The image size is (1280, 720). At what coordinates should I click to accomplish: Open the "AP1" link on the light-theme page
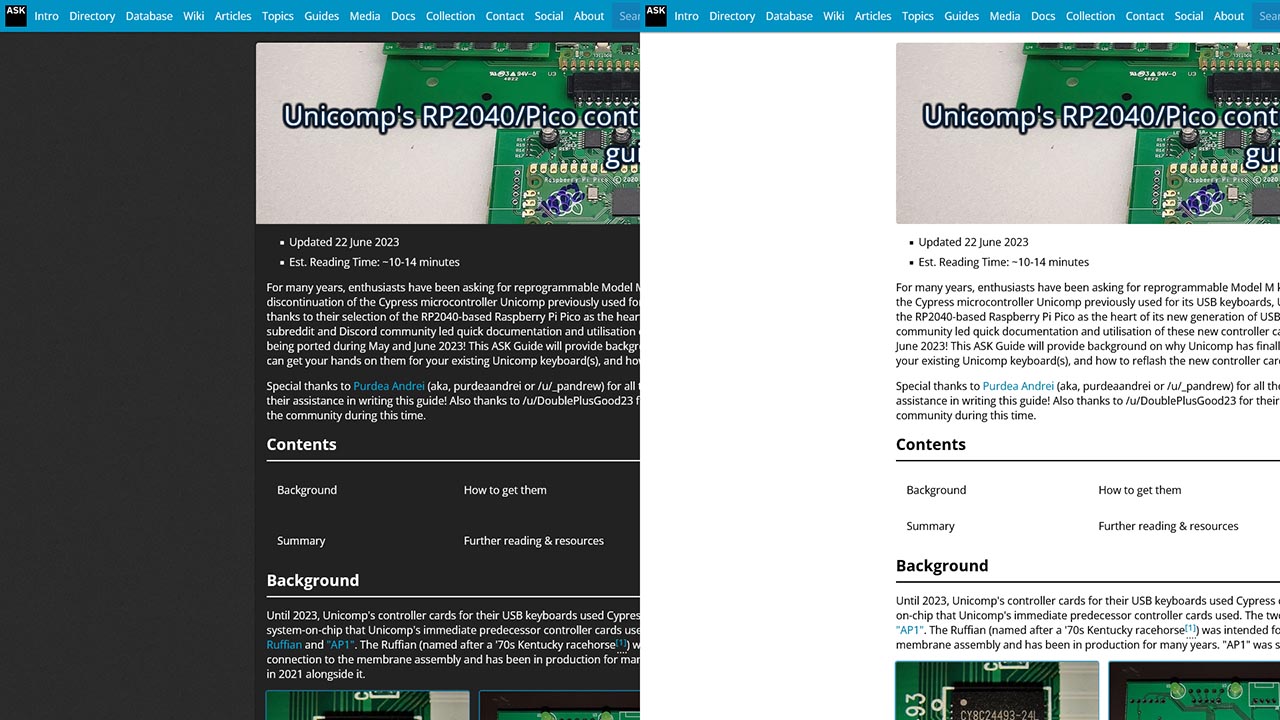[909, 630]
